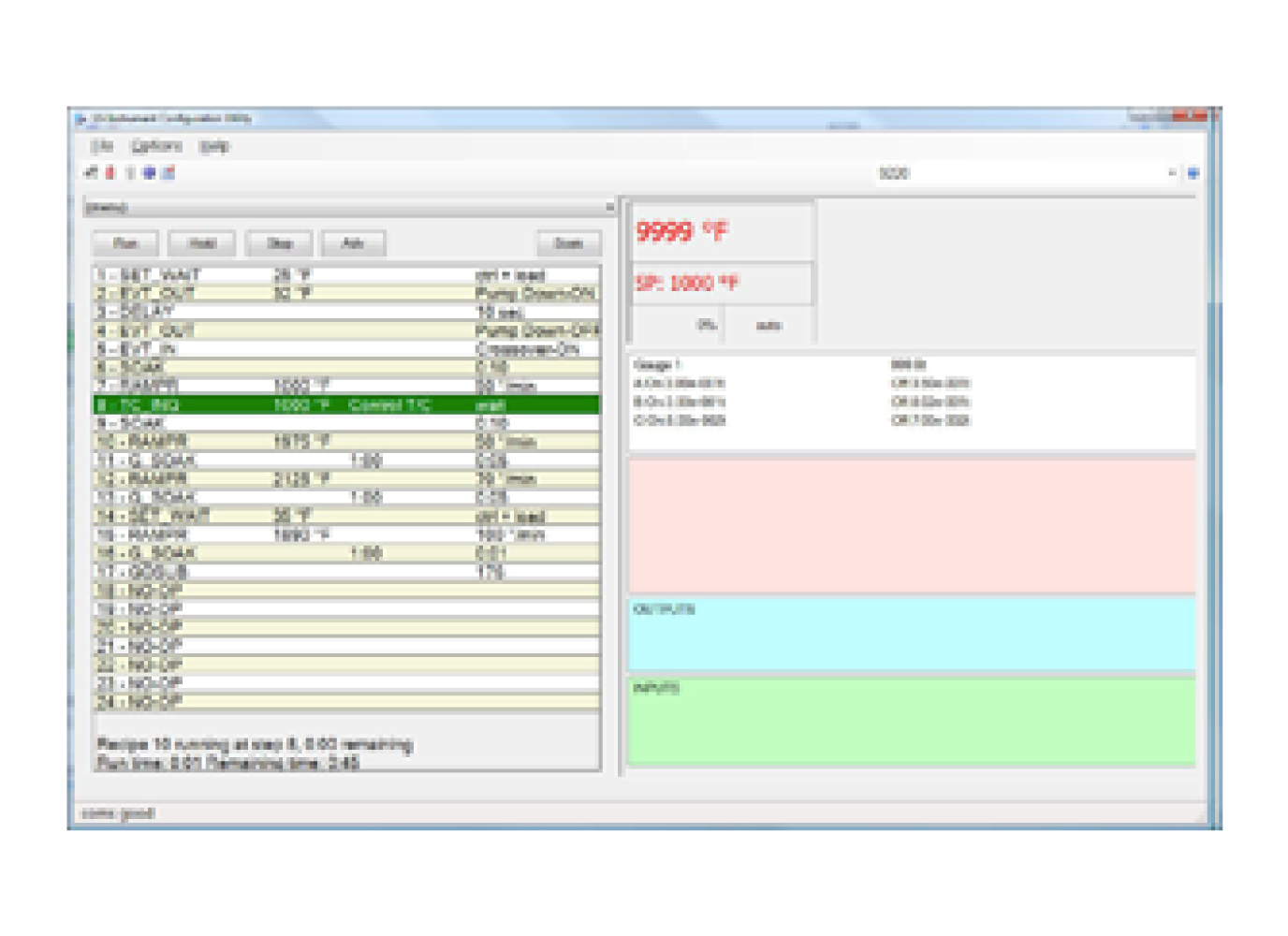Screen dimensions: 1288x936
Task: Click the blue sync icon beside the 9220 selector
Action: pyautogui.click(x=1193, y=172)
